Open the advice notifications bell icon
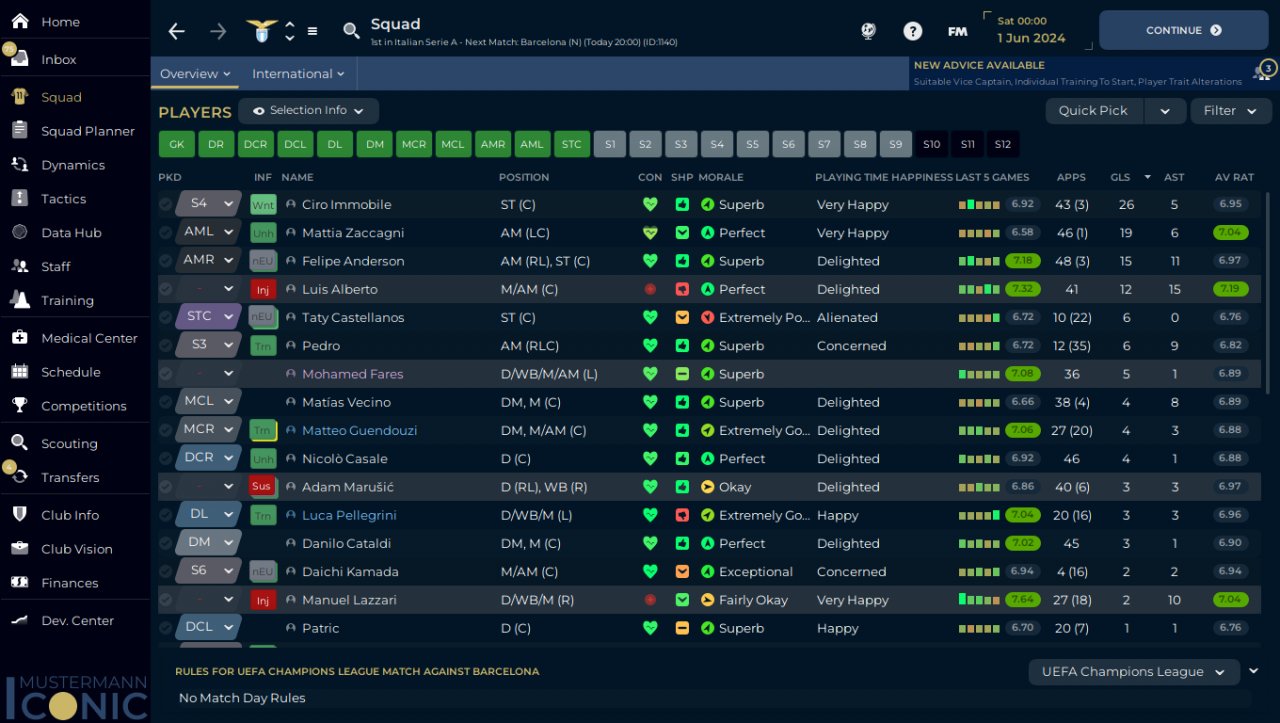This screenshot has height=723, width=1280. pos(1262,72)
